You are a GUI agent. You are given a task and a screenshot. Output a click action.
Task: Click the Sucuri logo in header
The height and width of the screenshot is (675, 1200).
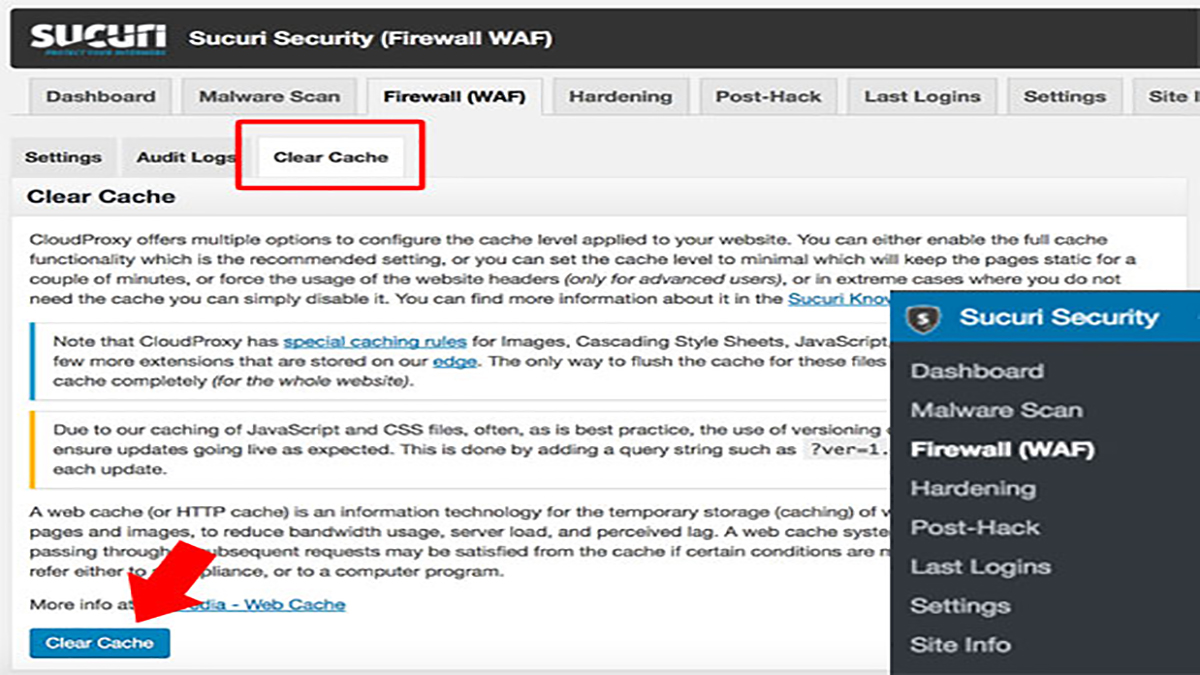(x=97, y=39)
